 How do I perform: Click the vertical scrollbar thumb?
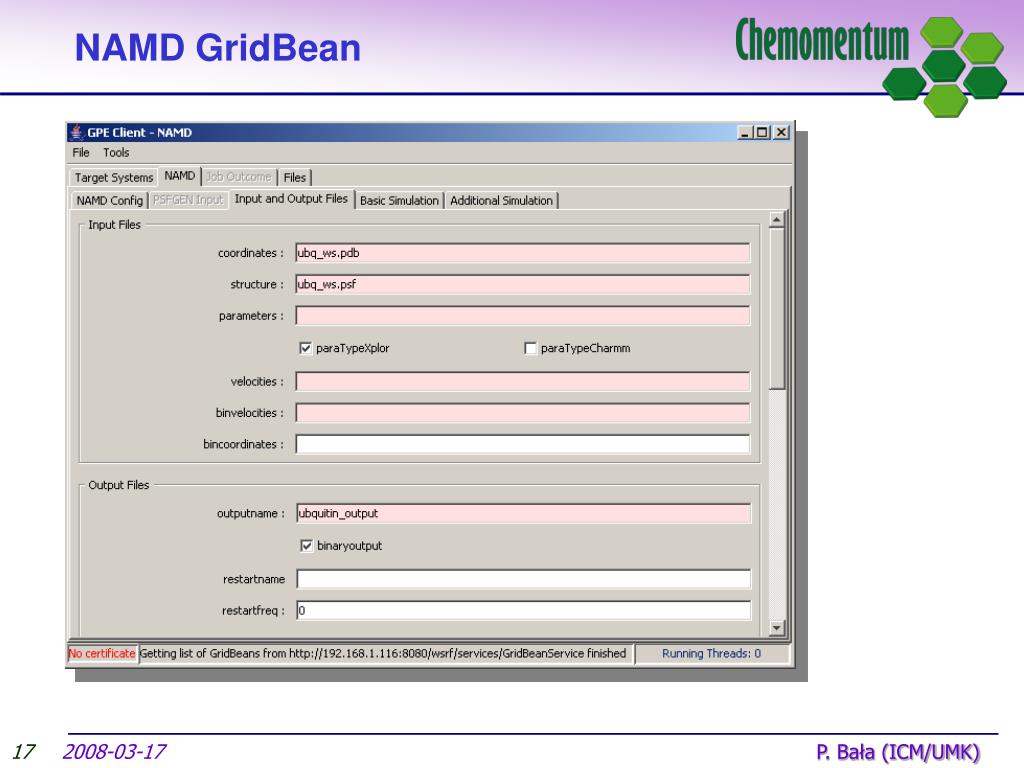pos(776,308)
